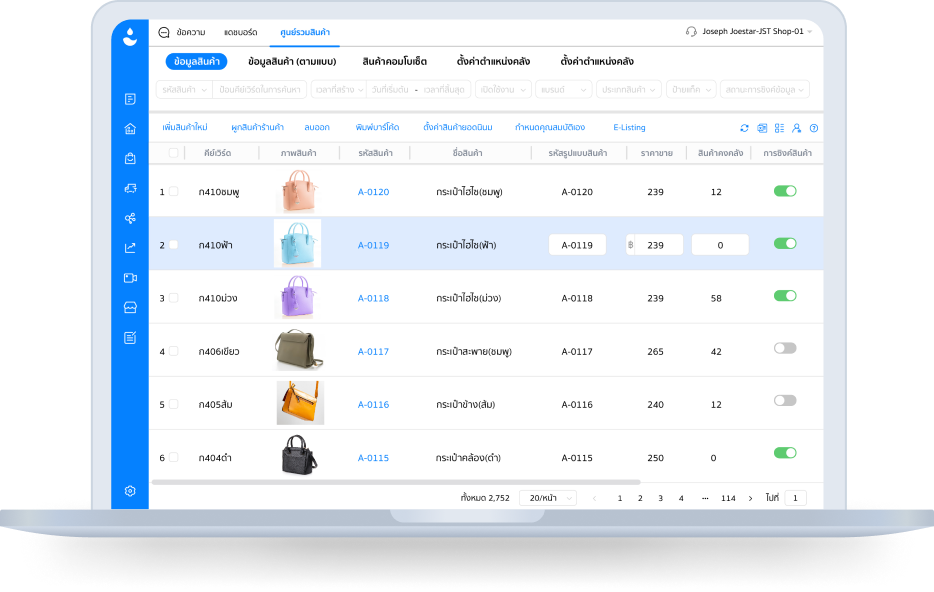This screenshot has width=934, height=592.
Task: Switch to สินค้าคอมโบเซ็ต tab
Action: tap(394, 61)
